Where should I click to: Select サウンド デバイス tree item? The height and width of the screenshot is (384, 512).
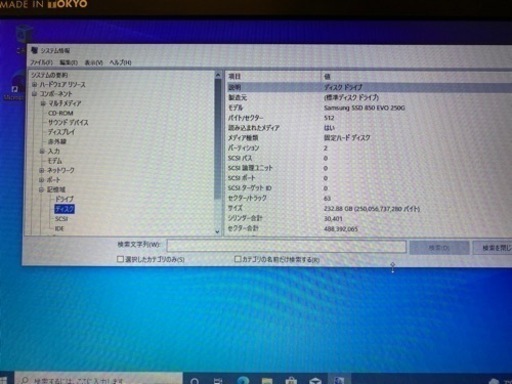coord(68,123)
